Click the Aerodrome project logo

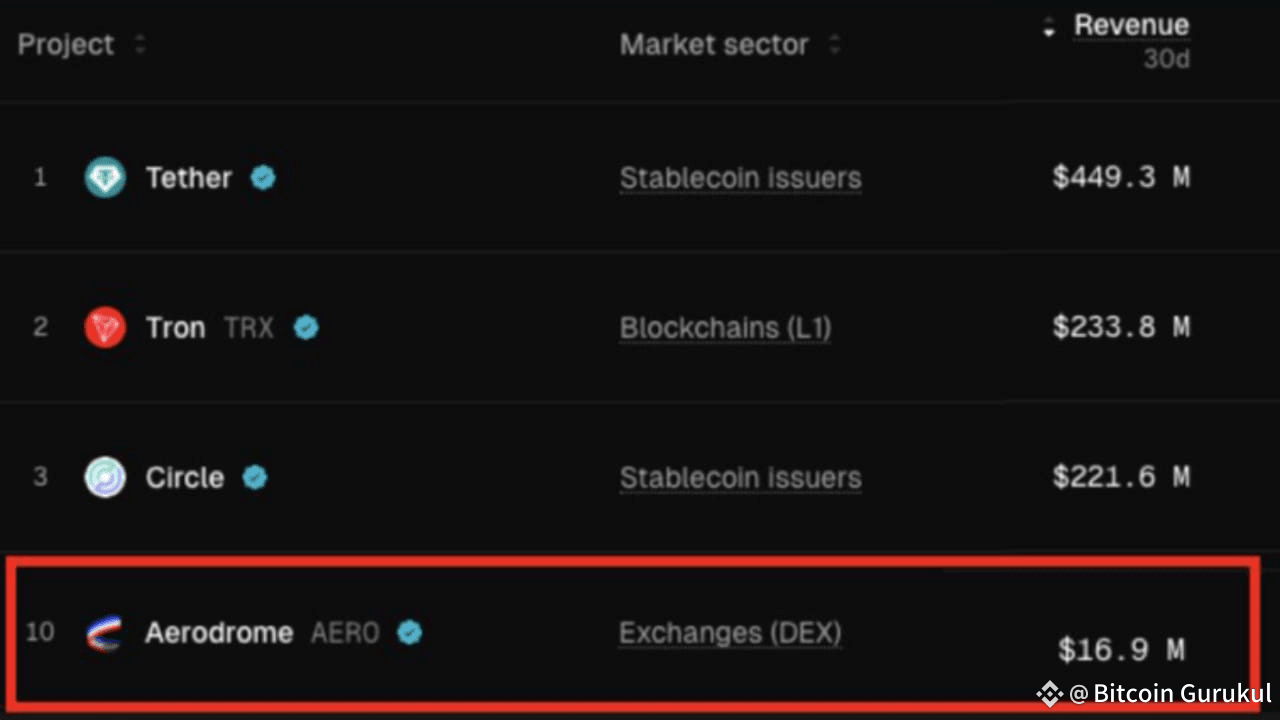point(105,632)
